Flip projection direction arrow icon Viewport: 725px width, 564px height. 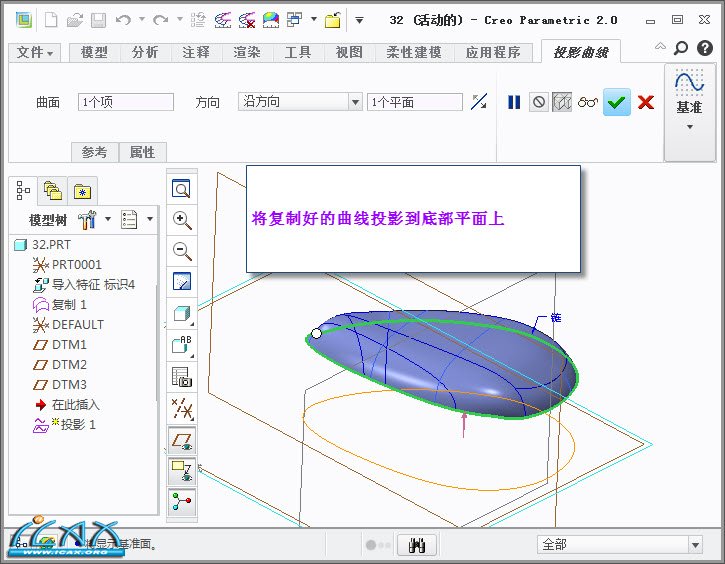coord(479,102)
